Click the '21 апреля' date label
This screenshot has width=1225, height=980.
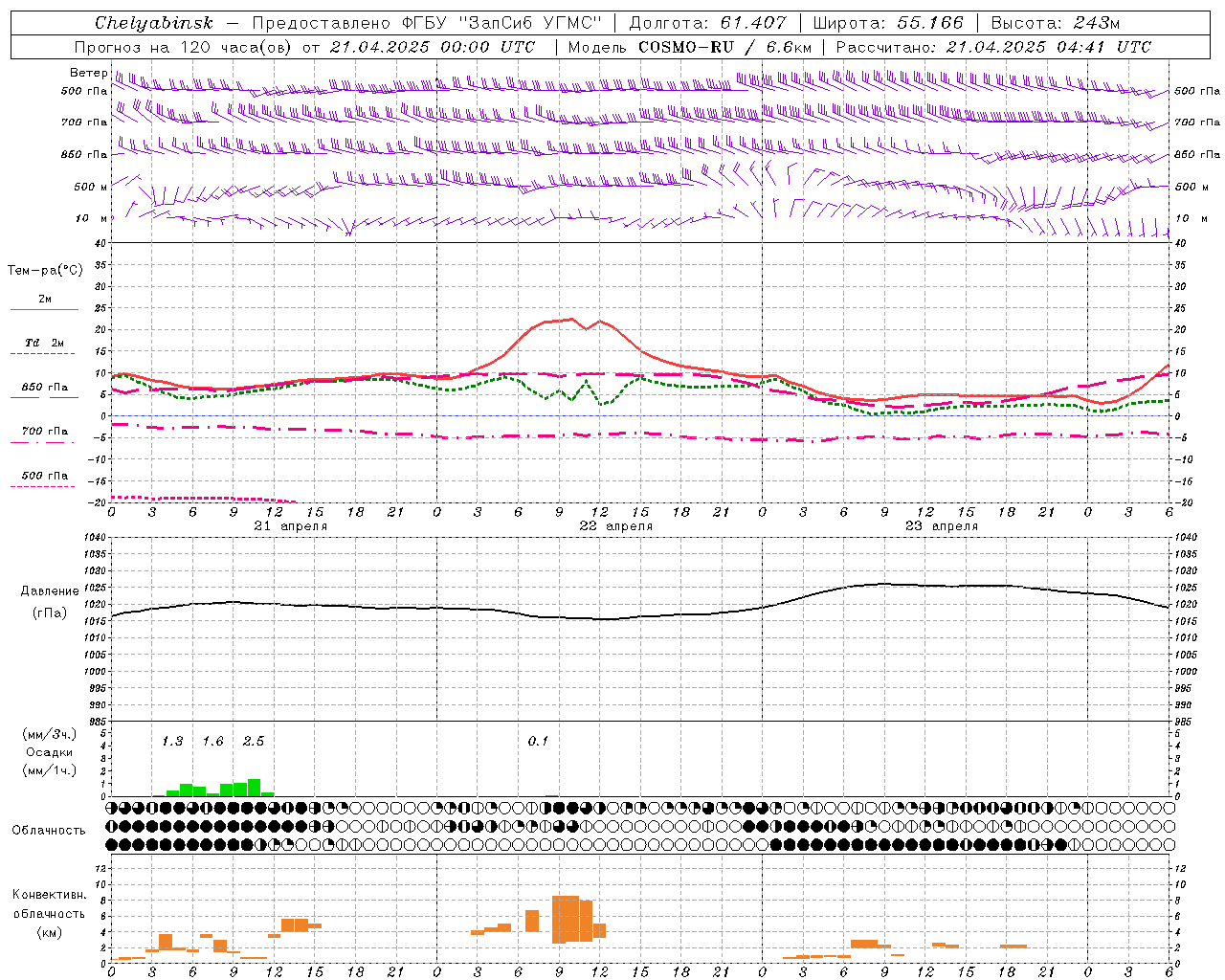click(x=291, y=526)
